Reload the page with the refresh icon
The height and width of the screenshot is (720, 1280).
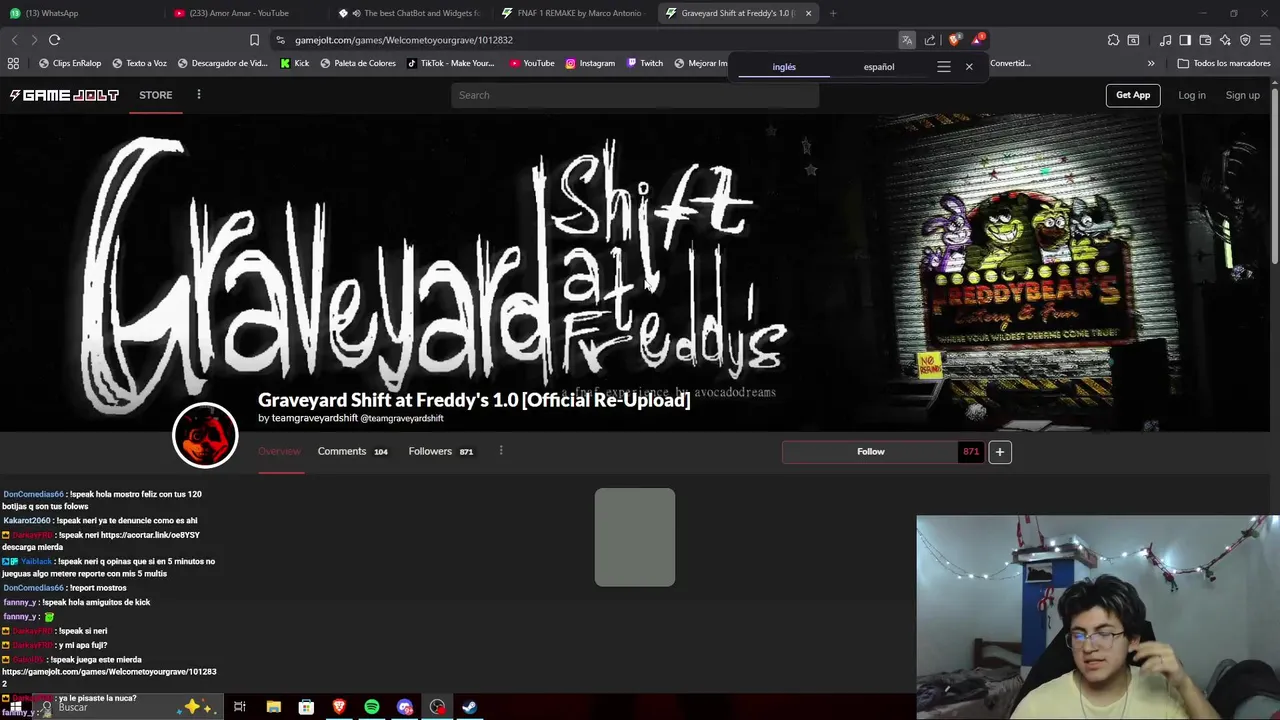pyautogui.click(x=54, y=40)
